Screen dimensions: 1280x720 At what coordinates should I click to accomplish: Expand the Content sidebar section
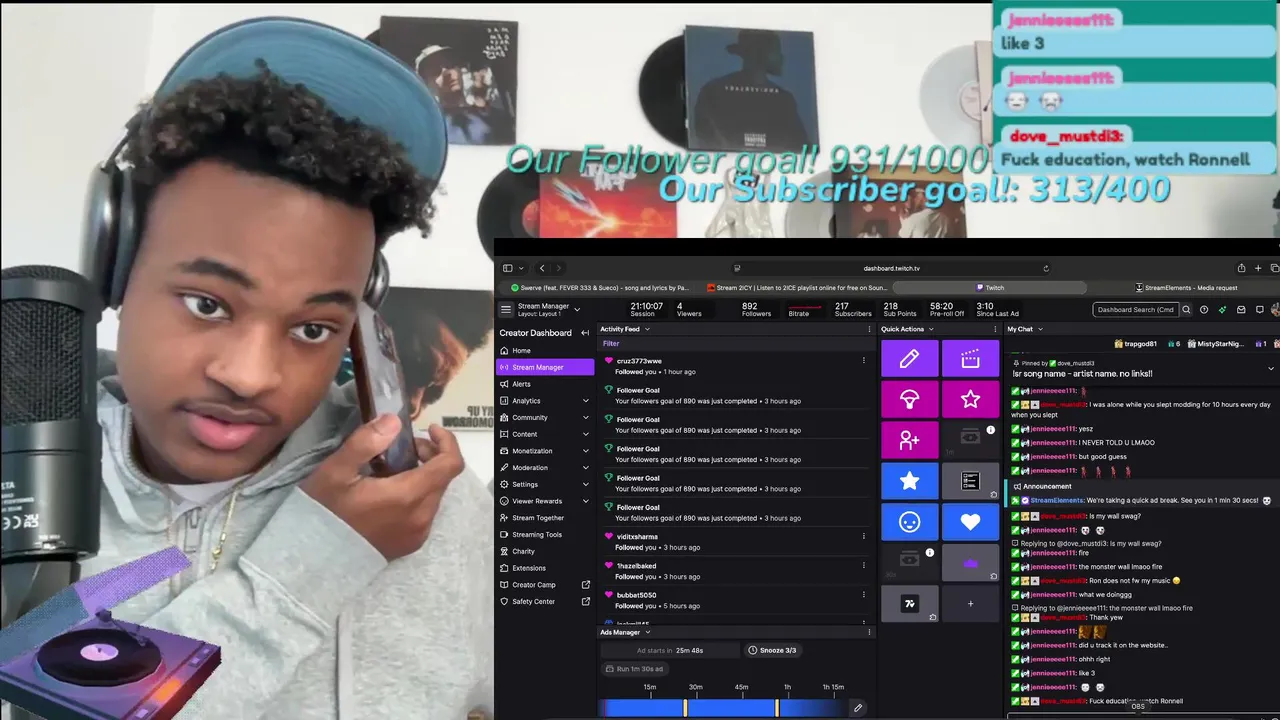point(585,434)
